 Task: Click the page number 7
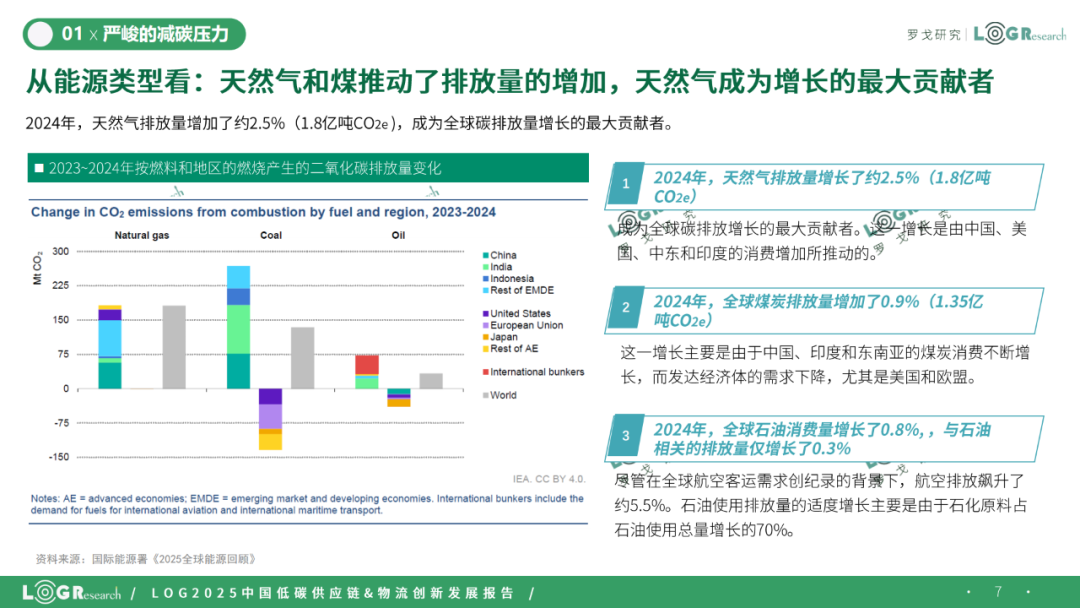point(998,591)
